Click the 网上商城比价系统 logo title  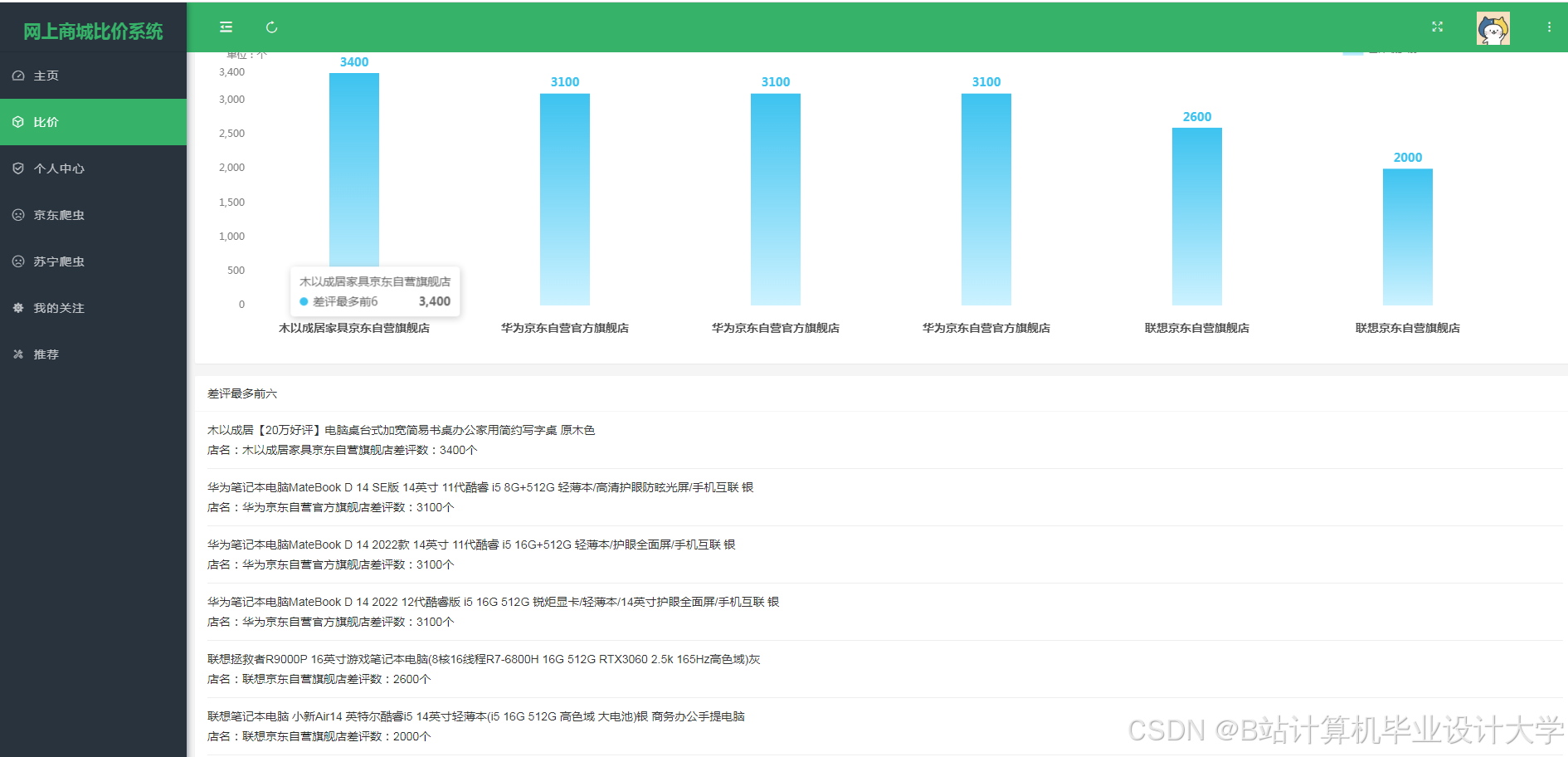93,32
